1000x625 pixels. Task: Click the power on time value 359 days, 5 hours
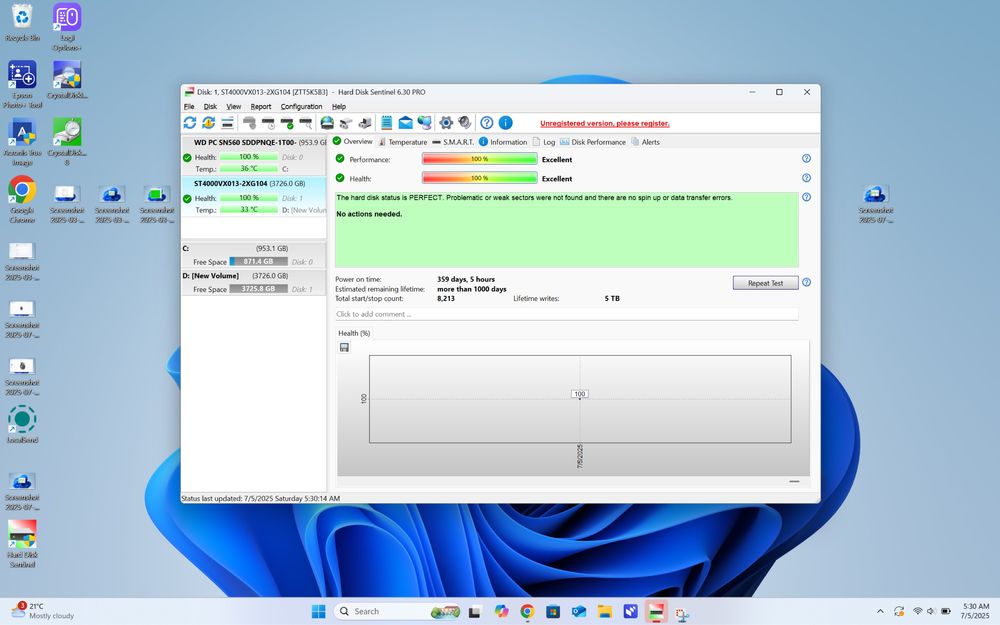pos(466,279)
